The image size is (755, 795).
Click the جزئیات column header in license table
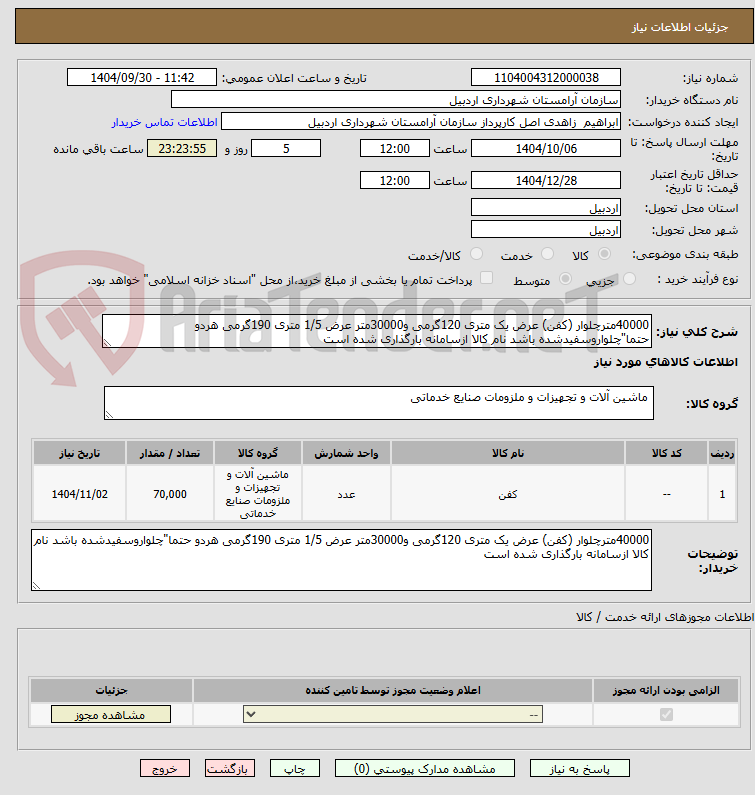click(112, 690)
